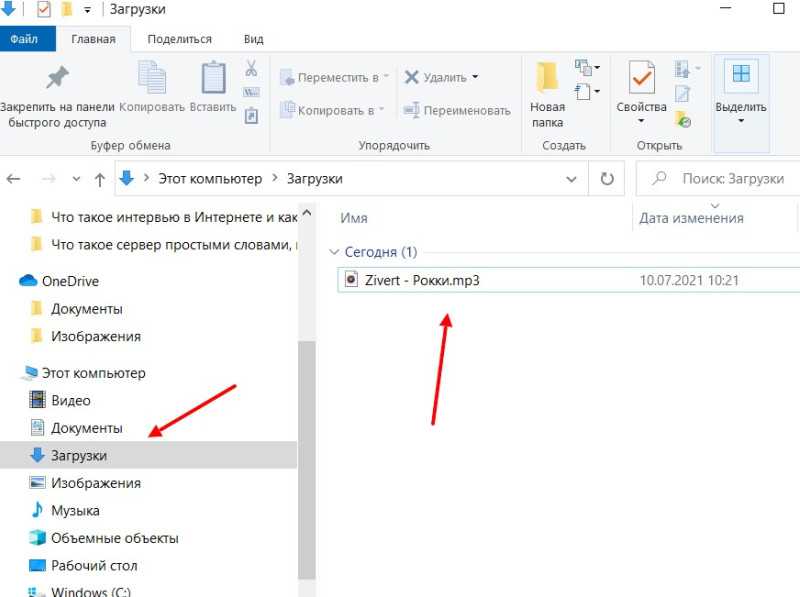The image size is (800, 597).
Task: Open Изображения under OneDrive
Action: click(86, 336)
